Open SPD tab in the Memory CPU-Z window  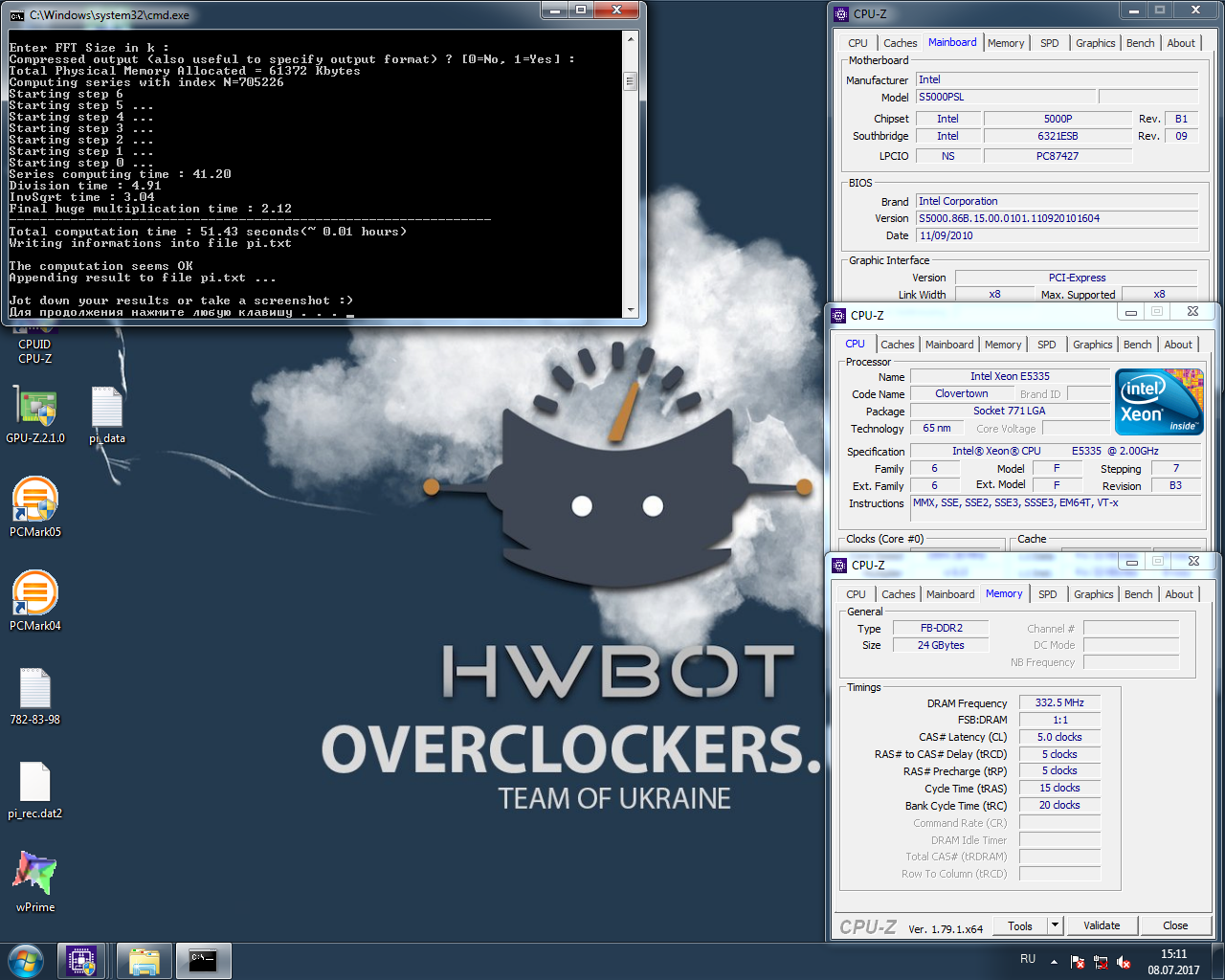click(x=1048, y=594)
